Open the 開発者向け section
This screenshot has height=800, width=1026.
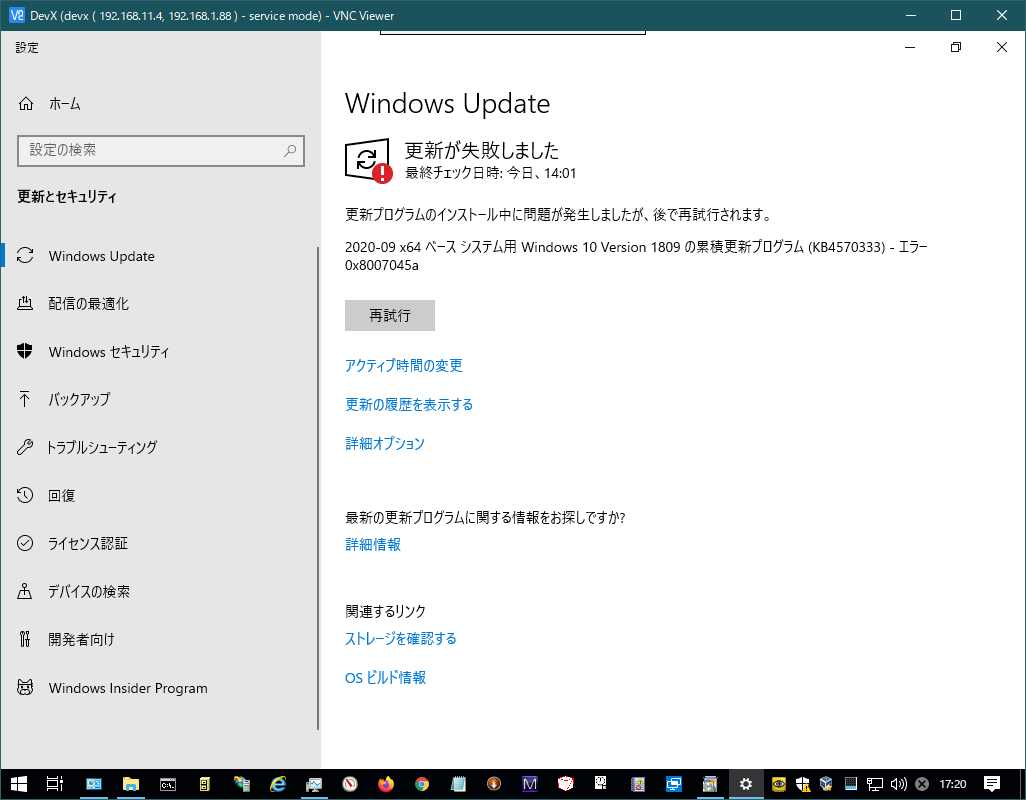coord(159,639)
